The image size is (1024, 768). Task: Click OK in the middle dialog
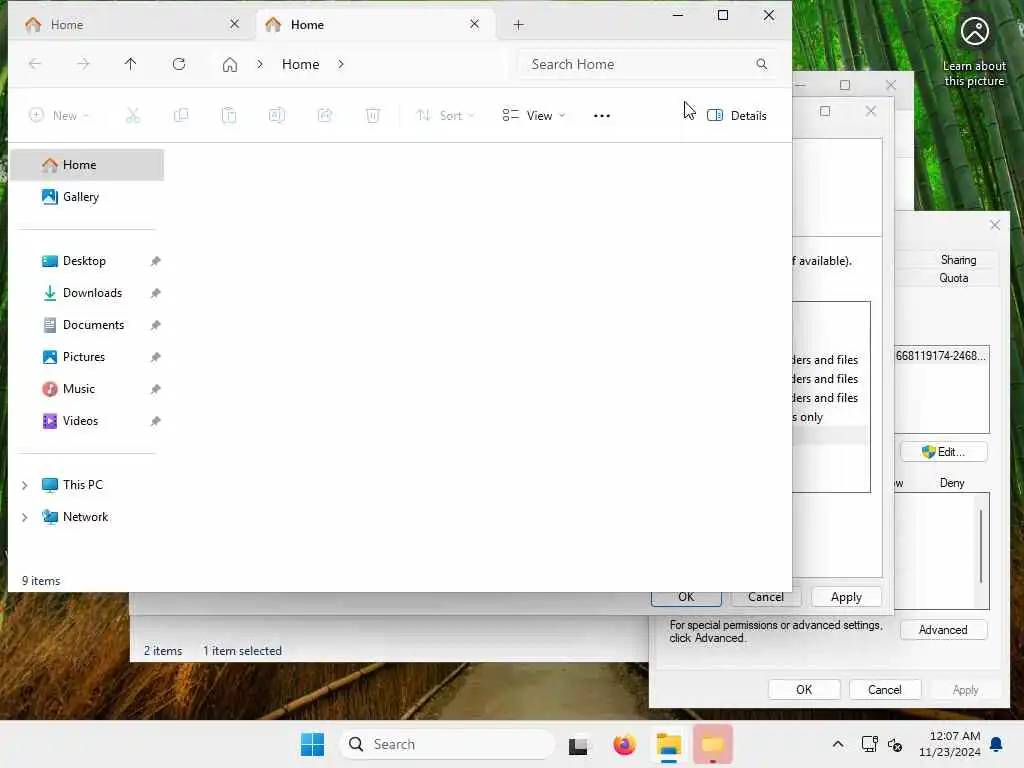point(686,598)
